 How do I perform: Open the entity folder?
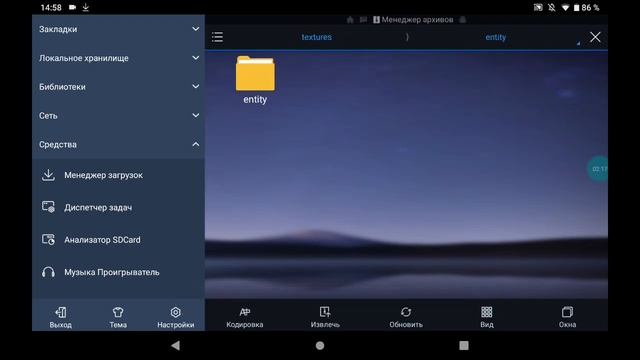coord(255,80)
